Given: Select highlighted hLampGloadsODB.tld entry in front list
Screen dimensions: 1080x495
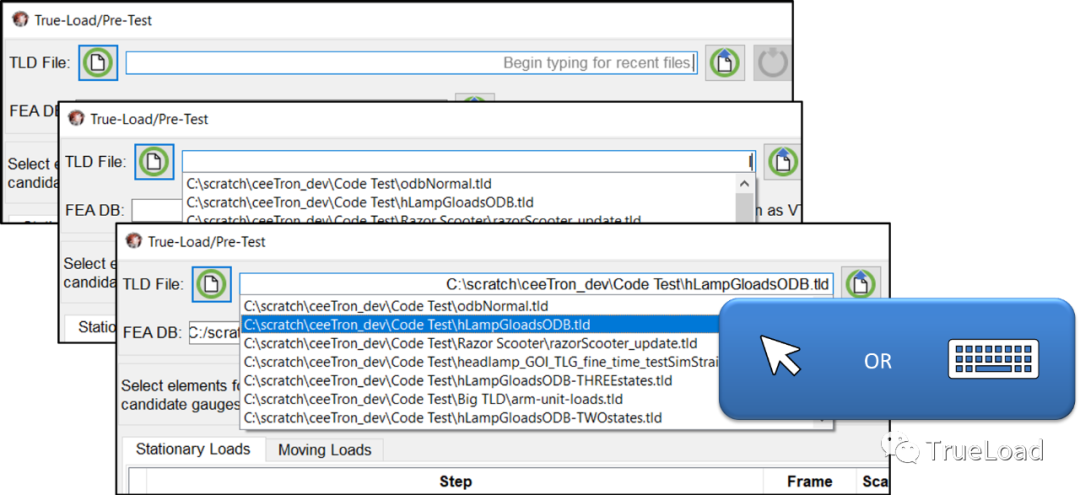Looking at the screenshot, I should tap(479, 324).
